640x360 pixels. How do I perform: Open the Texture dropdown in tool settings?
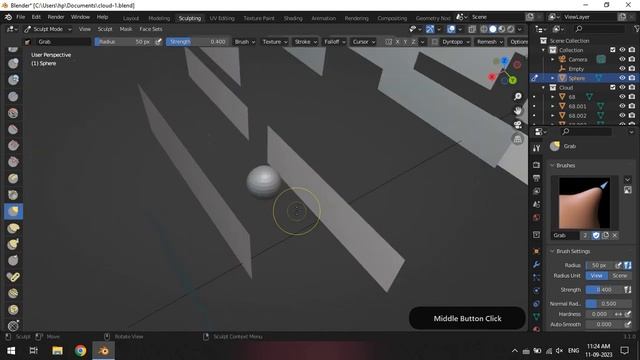tap(274, 42)
